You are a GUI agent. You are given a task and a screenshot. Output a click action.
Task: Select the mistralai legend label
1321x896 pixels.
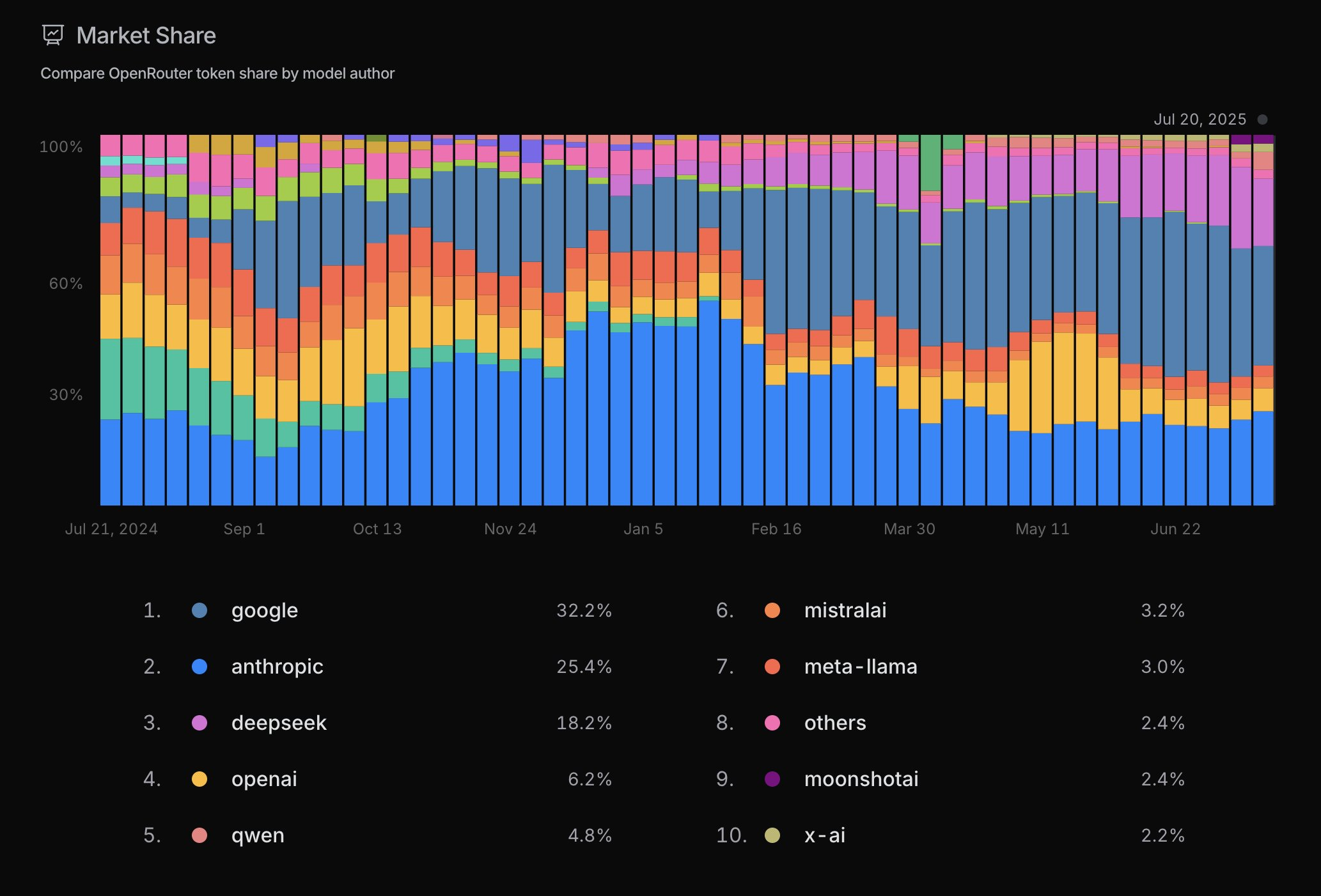click(x=845, y=610)
